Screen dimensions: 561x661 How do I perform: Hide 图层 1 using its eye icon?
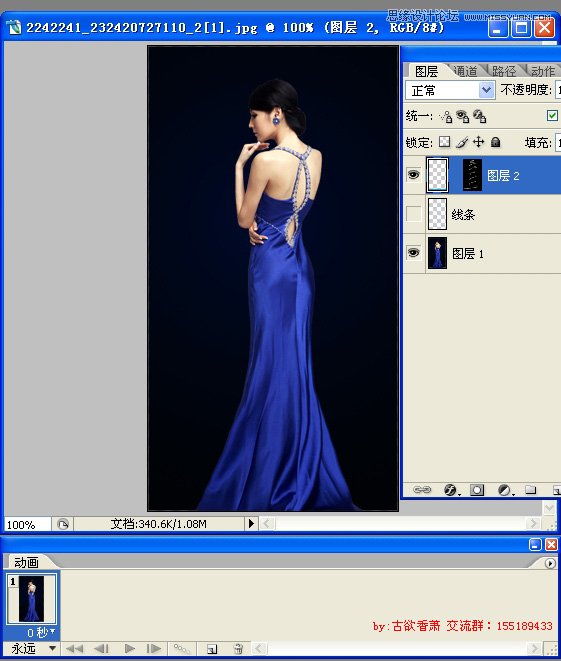[413, 253]
